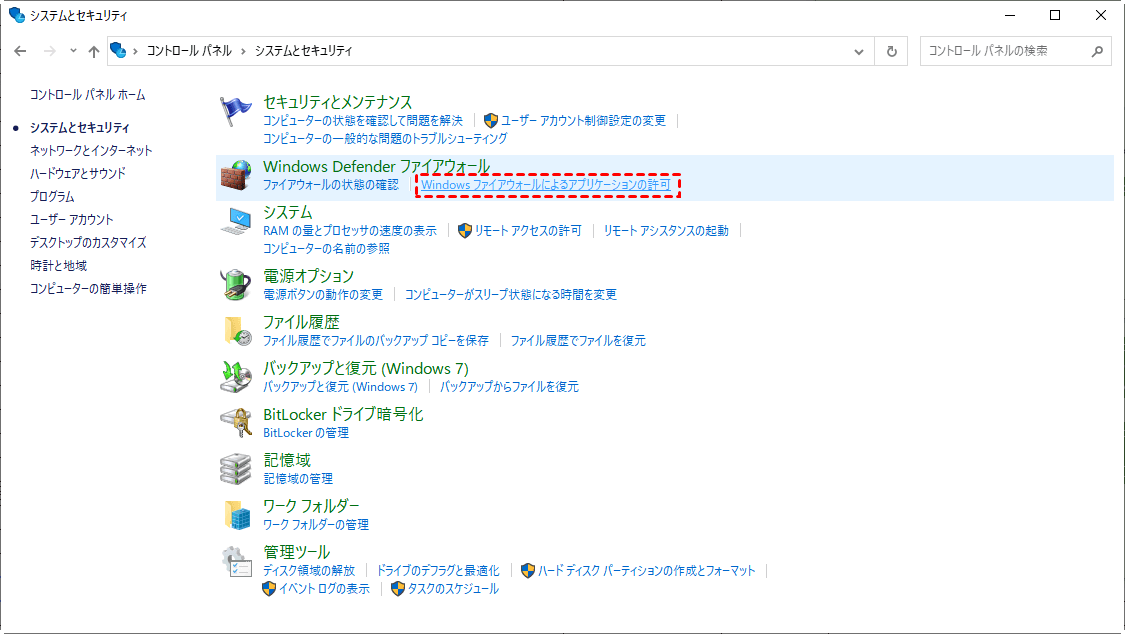Click the 記憶域 storage drives icon
The width and height of the screenshot is (1125, 634).
[x=237, y=469]
